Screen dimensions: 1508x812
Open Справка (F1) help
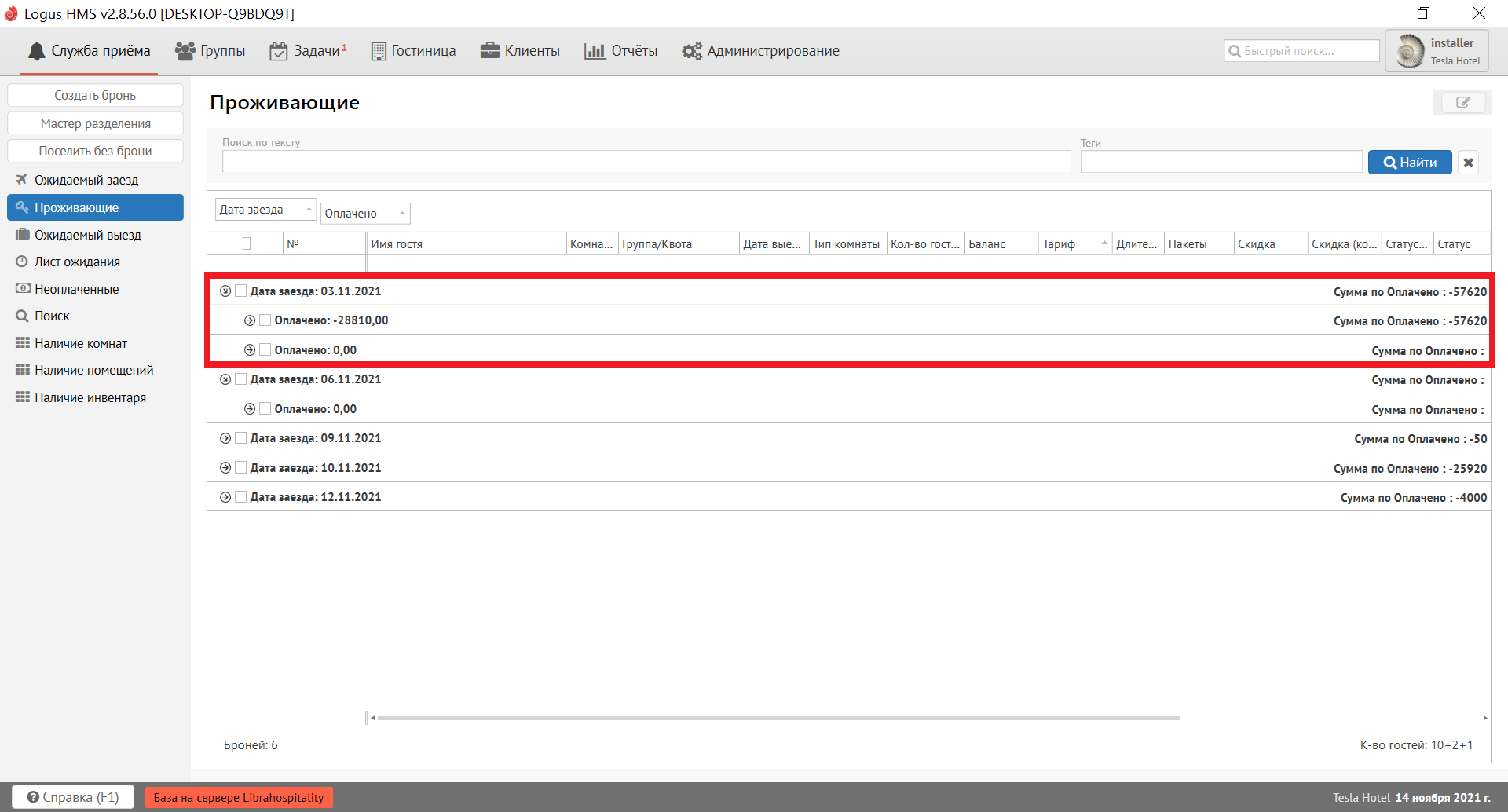click(x=73, y=797)
